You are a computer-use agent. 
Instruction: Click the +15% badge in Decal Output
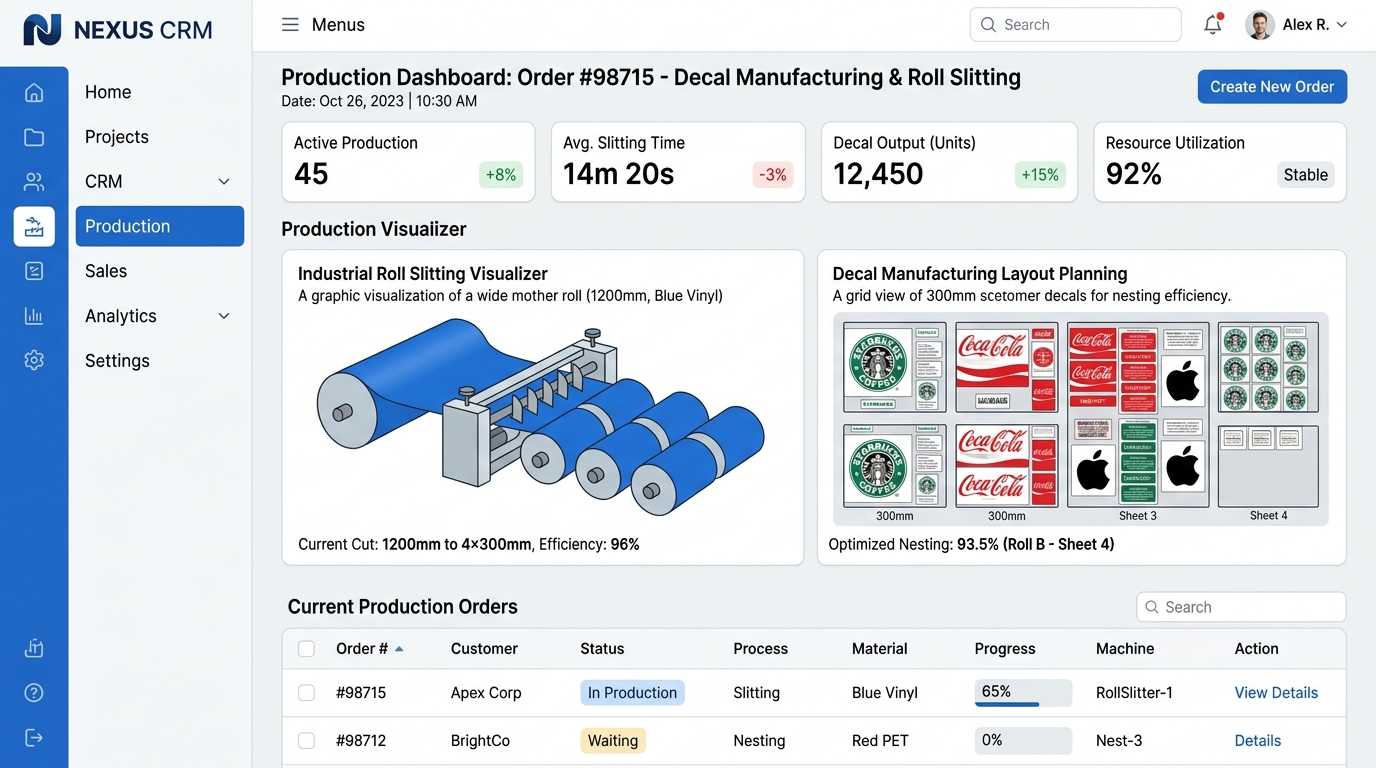click(x=1040, y=175)
